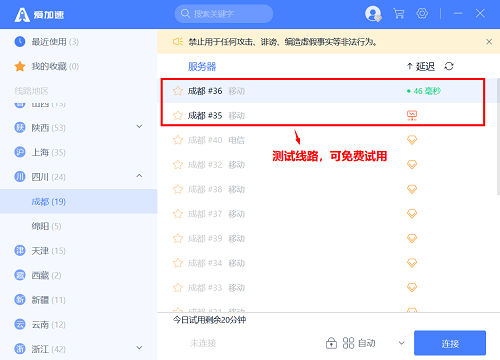Select the 成都 (19) city
The width and height of the screenshot is (500, 360).
78,201
